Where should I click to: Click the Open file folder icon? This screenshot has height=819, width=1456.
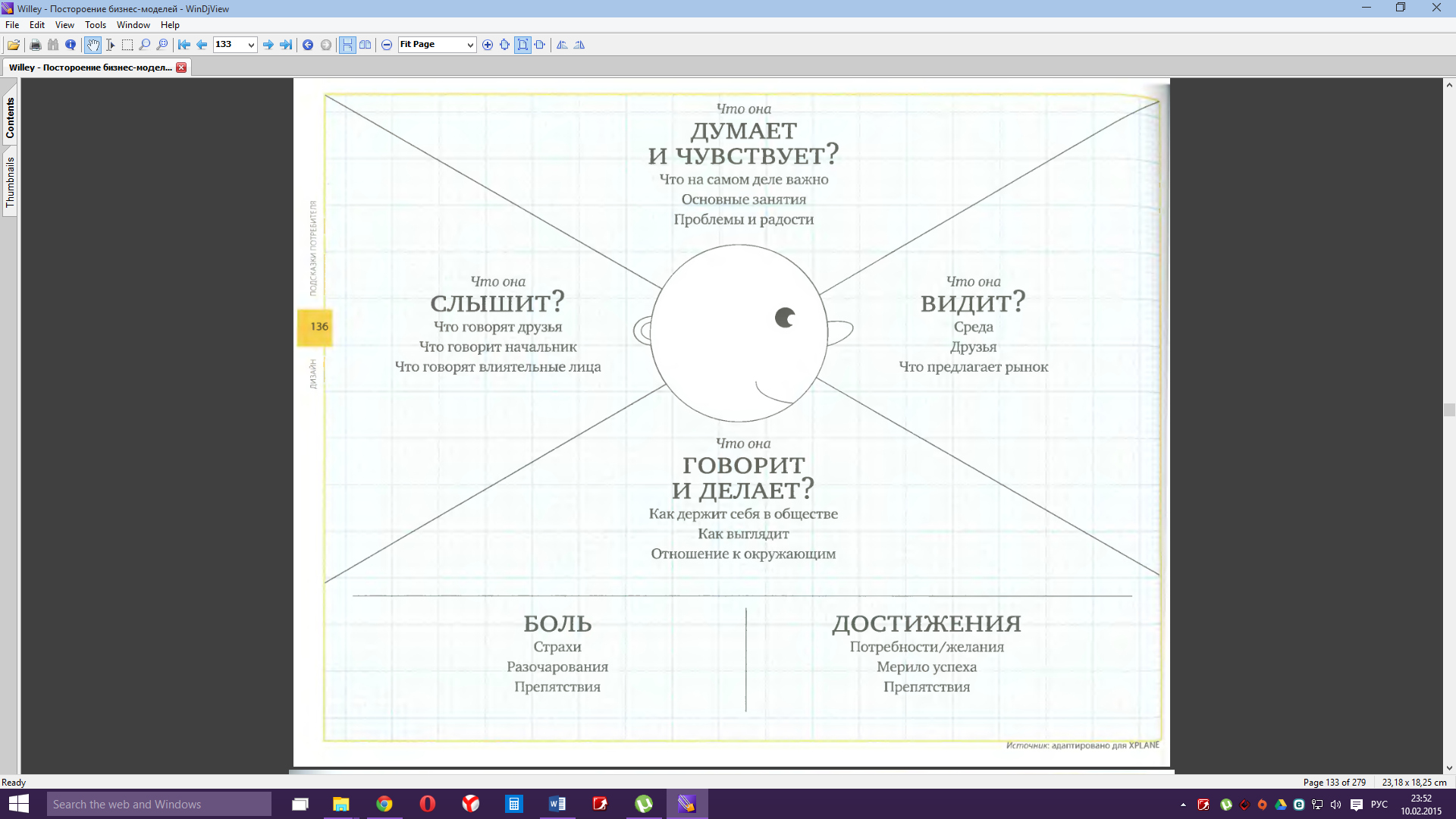pyautogui.click(x=14, y=45)
